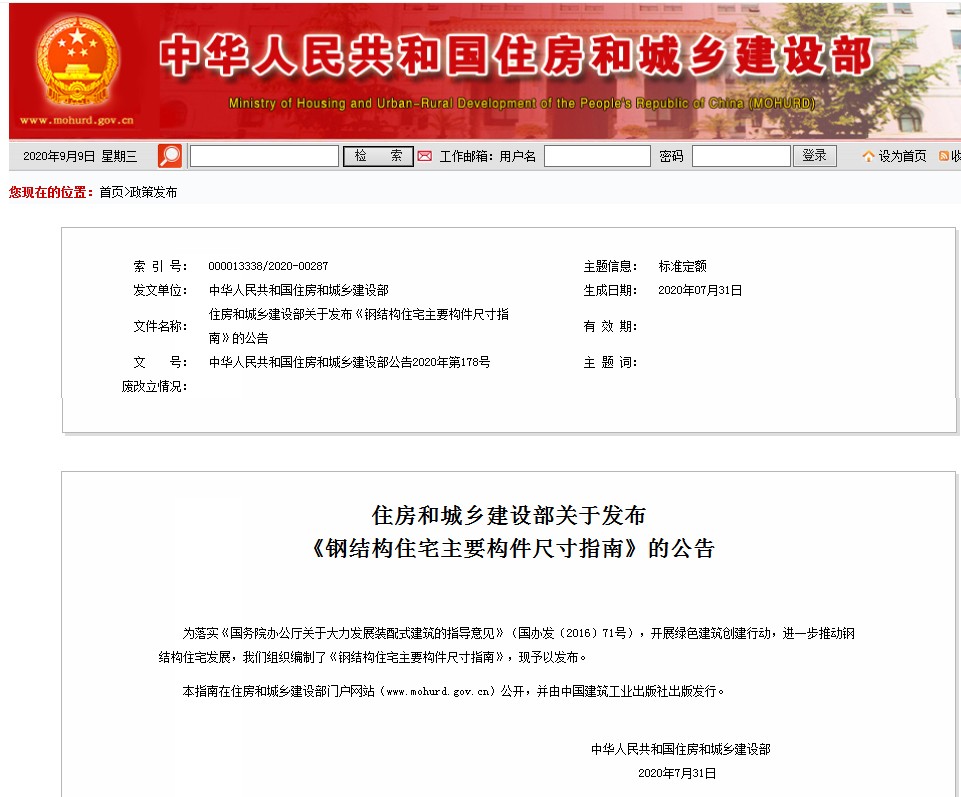Go to 首页 in the breadcrumb
The width and height of the screenshot is (961, 797).
click(x=111, y=192)
